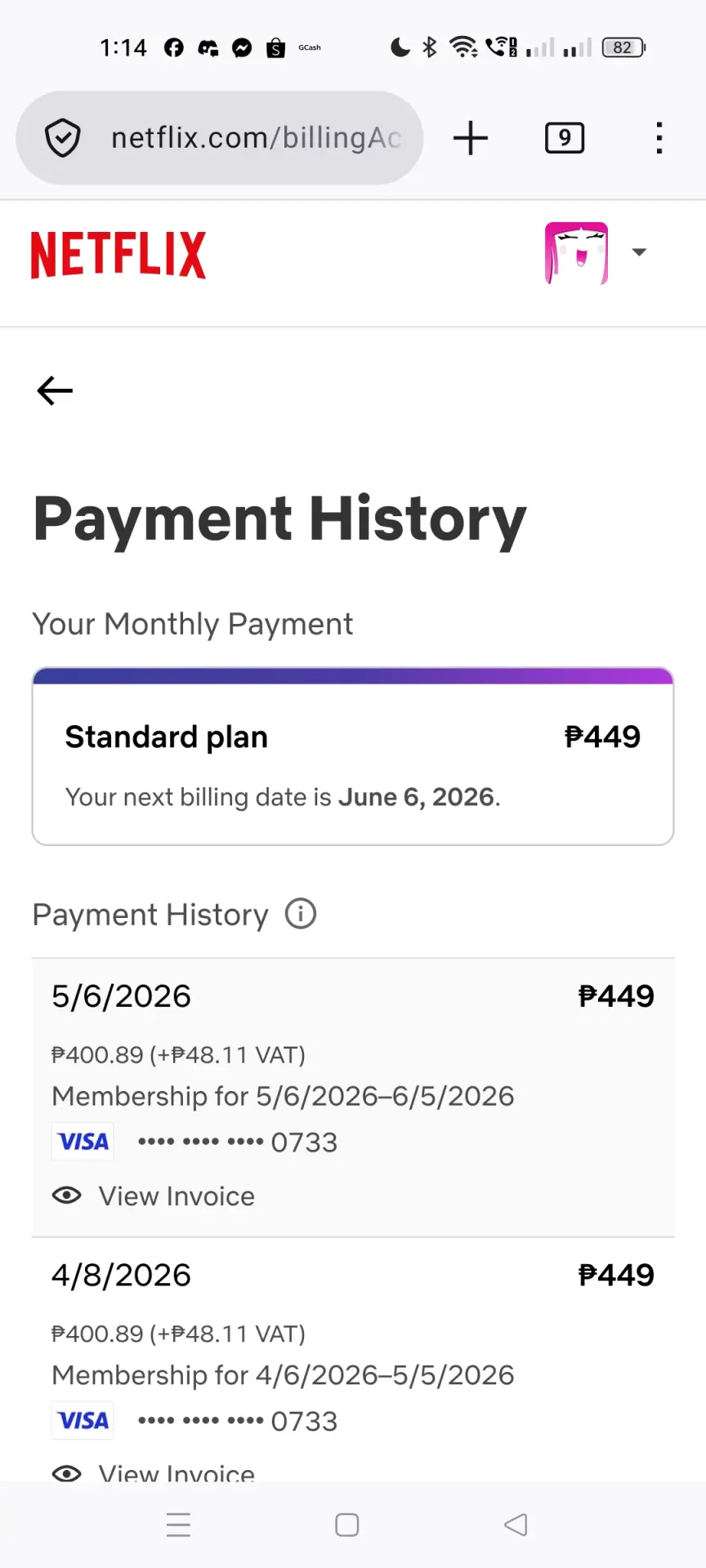Open the tab switcher showing 9 tabs
Image resolution: width=706 pixels, height=1568 pixels.
pos(565,138)
